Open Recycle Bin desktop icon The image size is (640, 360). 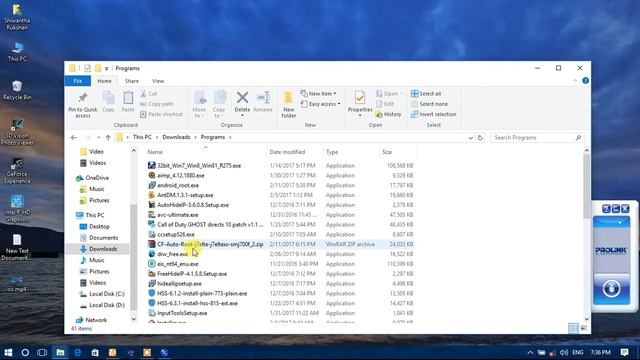click(x=17, y=91)
